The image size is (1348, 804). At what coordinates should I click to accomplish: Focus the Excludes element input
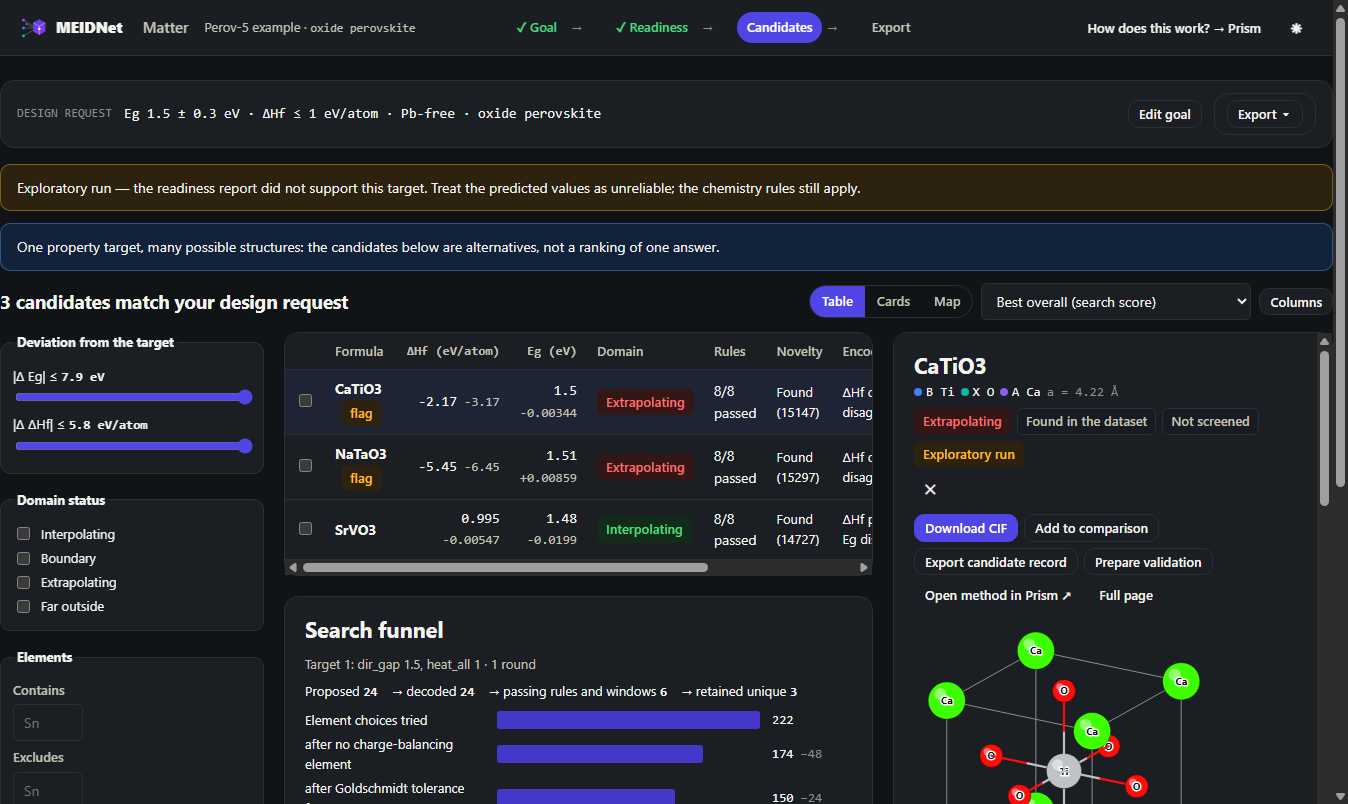point(48,790)
